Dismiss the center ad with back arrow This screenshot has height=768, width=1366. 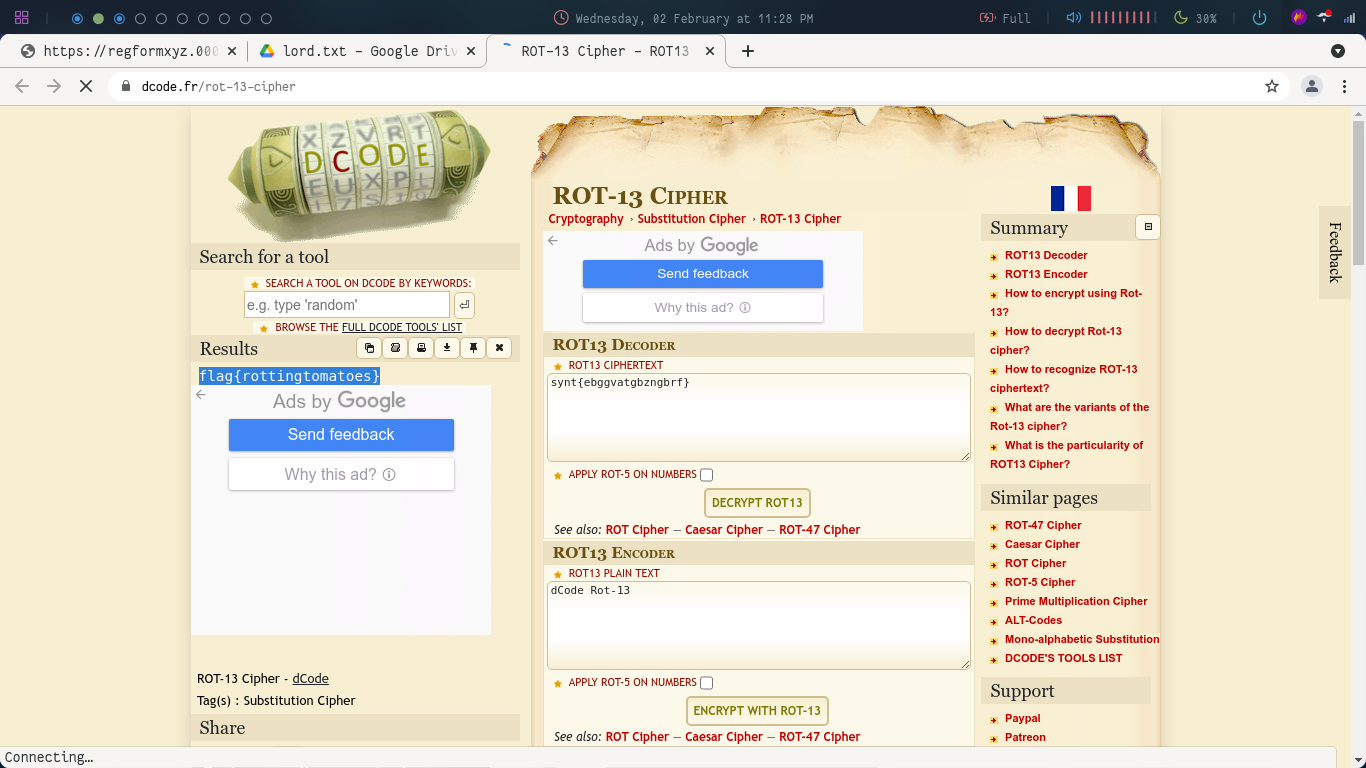coord(553,240)
